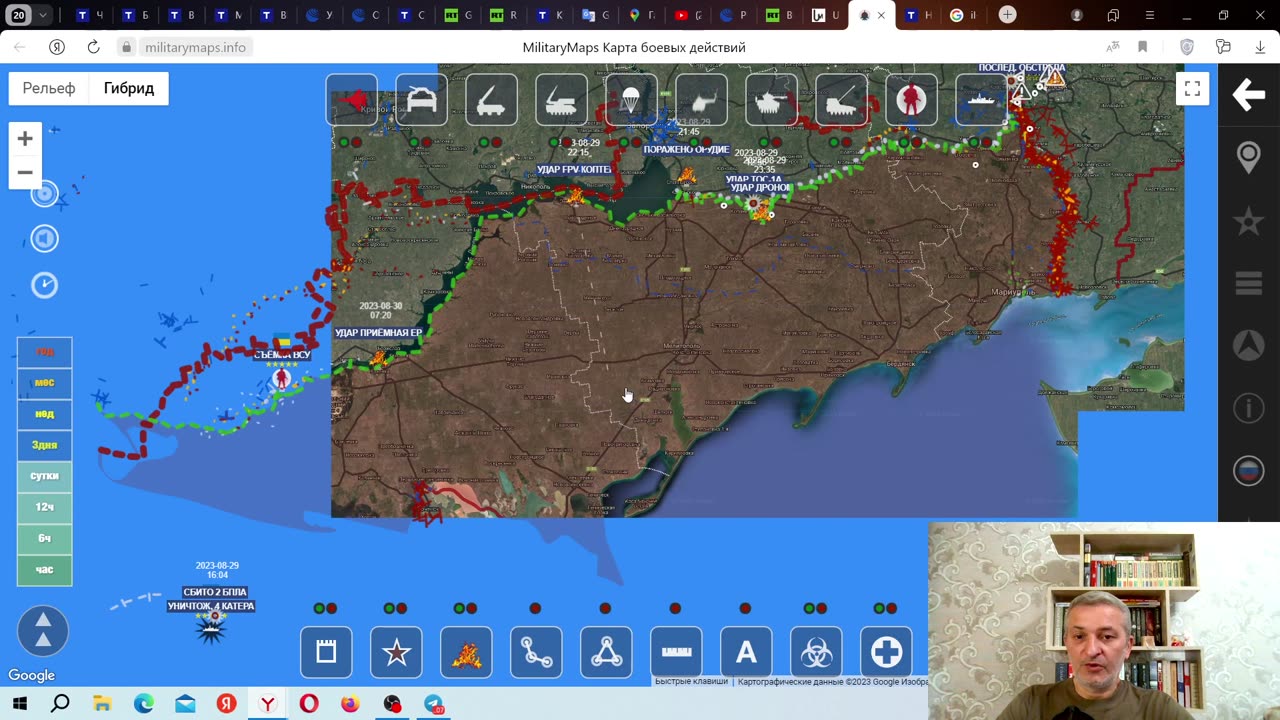Toggle red dot above plus tool
This screenshot has width=1280, height=720.
pyautogui.click(x=891, y=608)
